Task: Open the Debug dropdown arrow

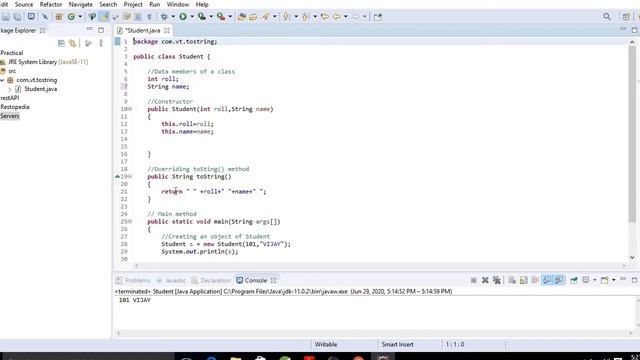Action: tap(173, 17)
